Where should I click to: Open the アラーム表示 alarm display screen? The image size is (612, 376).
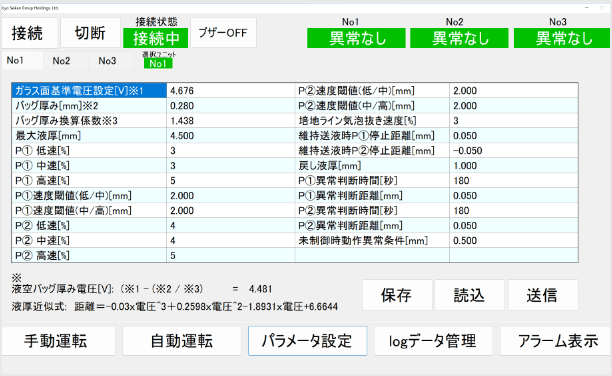point(556,341)
